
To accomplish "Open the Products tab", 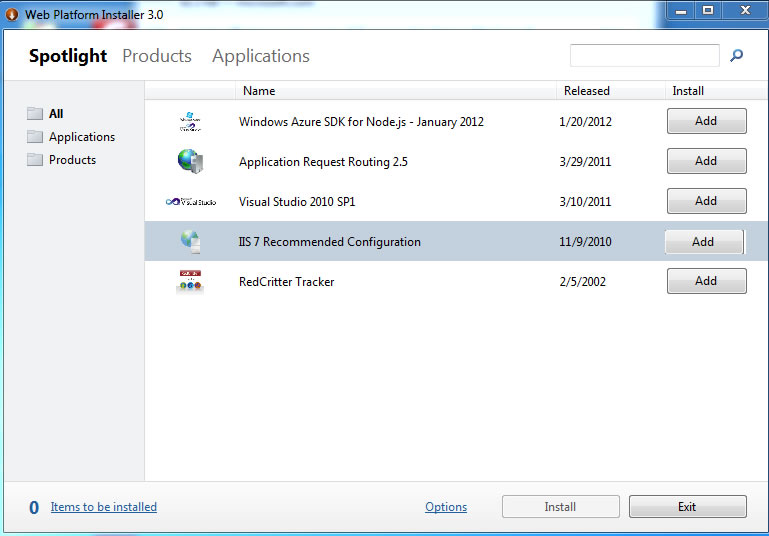I will [x=157, y=56].
